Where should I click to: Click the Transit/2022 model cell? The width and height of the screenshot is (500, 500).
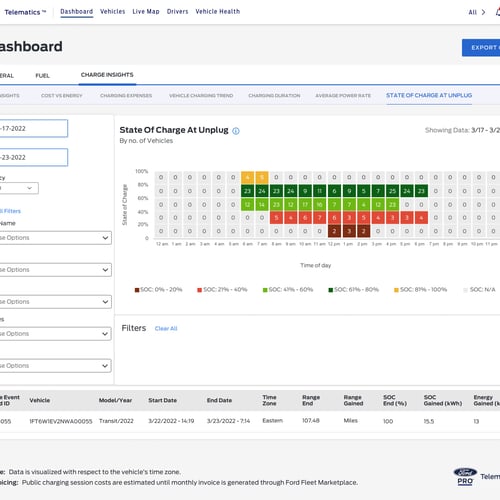click(116, 421)
